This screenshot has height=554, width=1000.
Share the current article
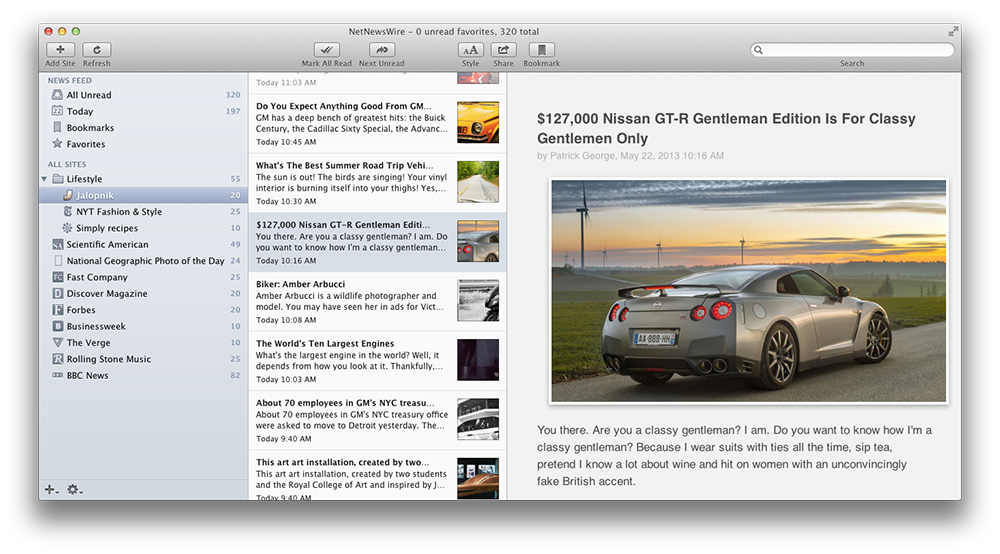tap(503, 50)
